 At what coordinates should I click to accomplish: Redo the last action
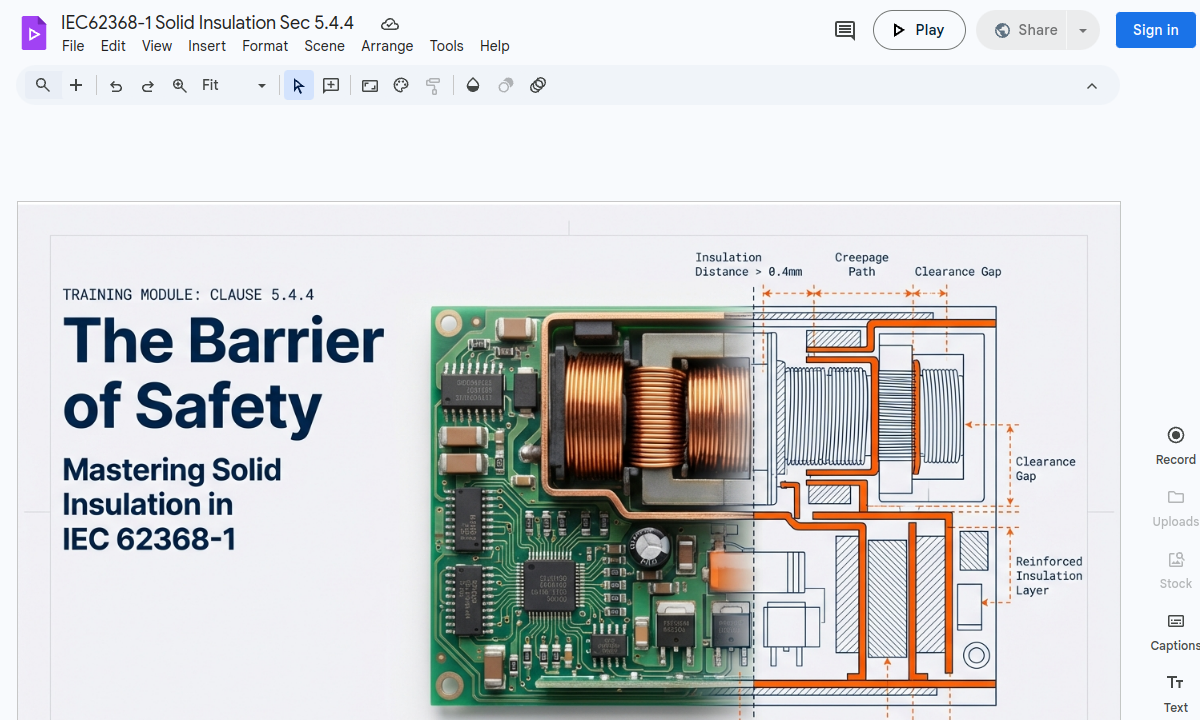click(148, 86)
